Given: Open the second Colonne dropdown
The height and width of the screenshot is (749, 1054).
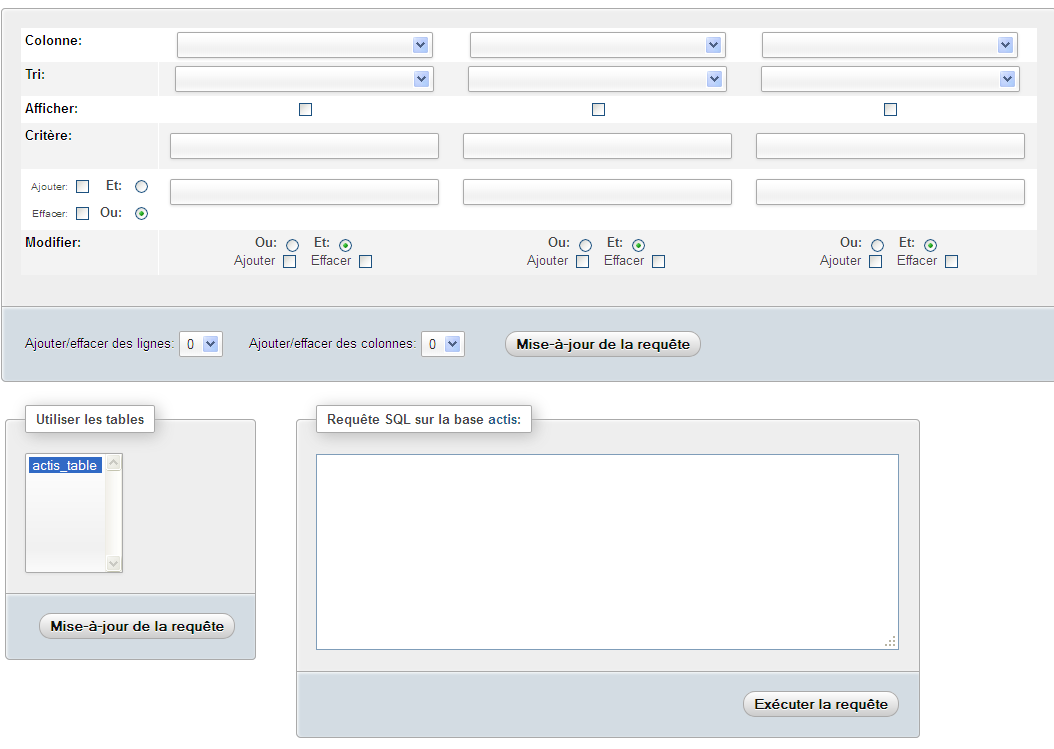Looking at the screenshot, I should click(x=598, y=45).
